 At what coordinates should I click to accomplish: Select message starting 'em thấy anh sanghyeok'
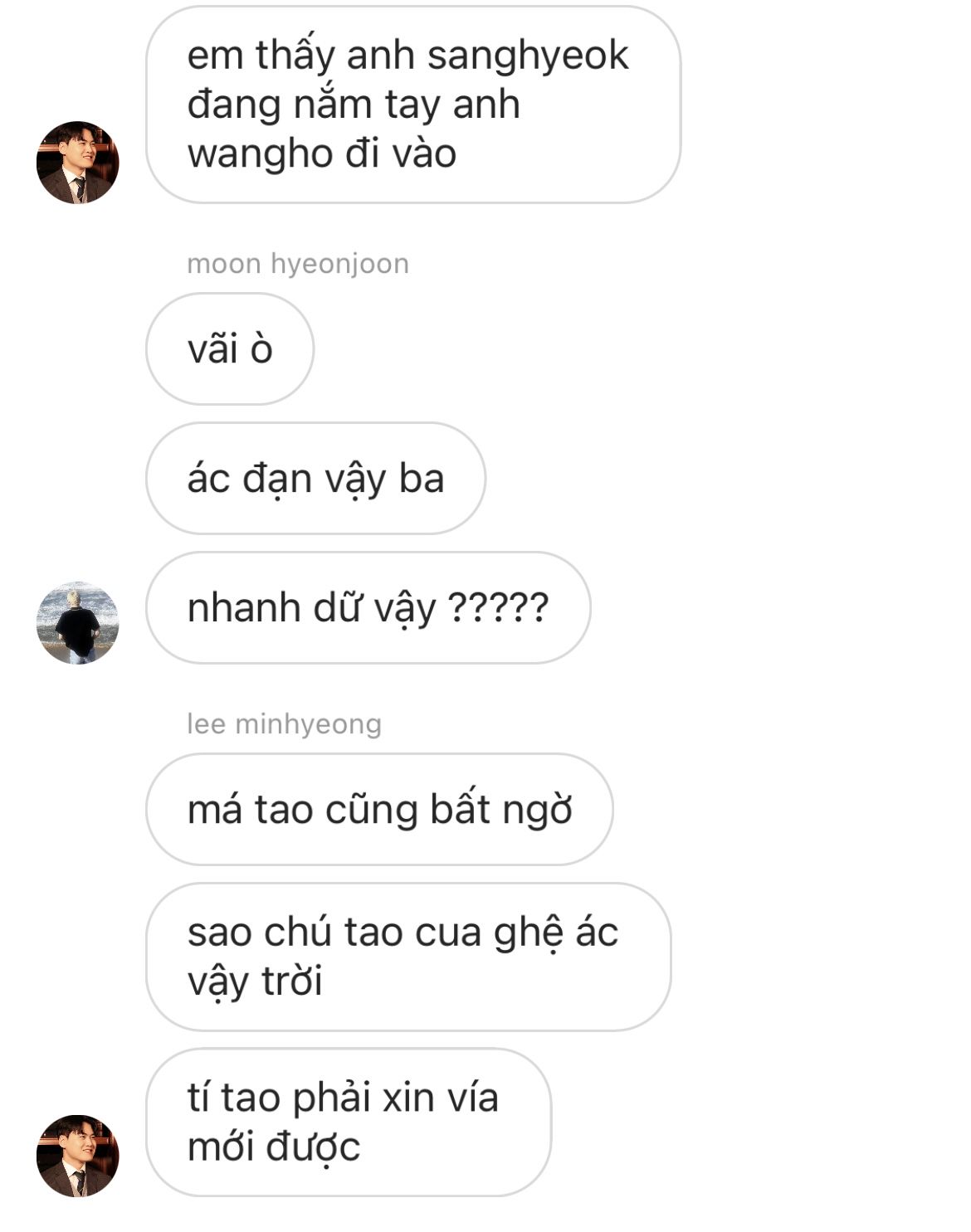click(413, 105)
